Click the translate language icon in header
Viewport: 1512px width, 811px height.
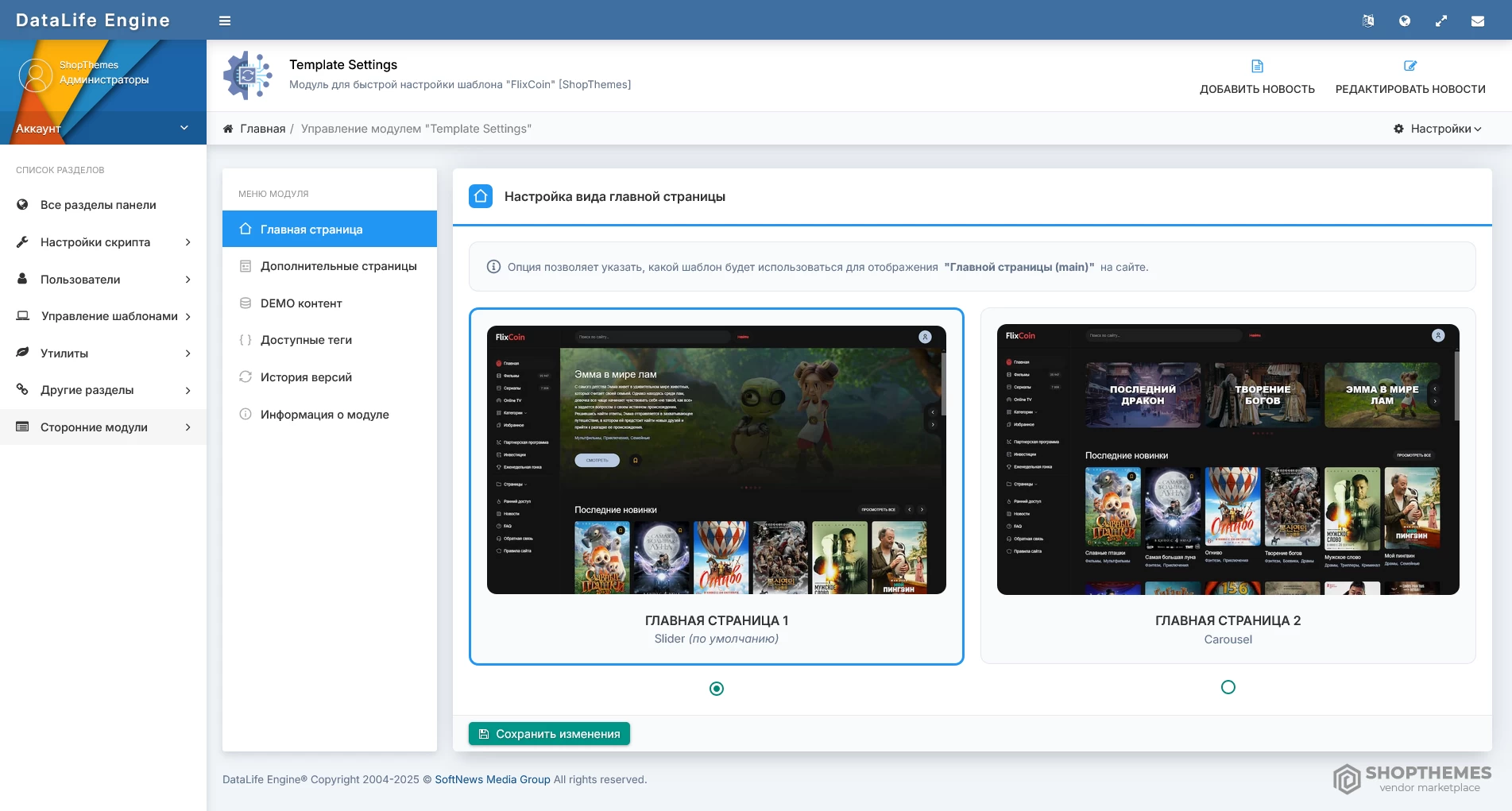pyautogui.click(x=1368, y=21)
